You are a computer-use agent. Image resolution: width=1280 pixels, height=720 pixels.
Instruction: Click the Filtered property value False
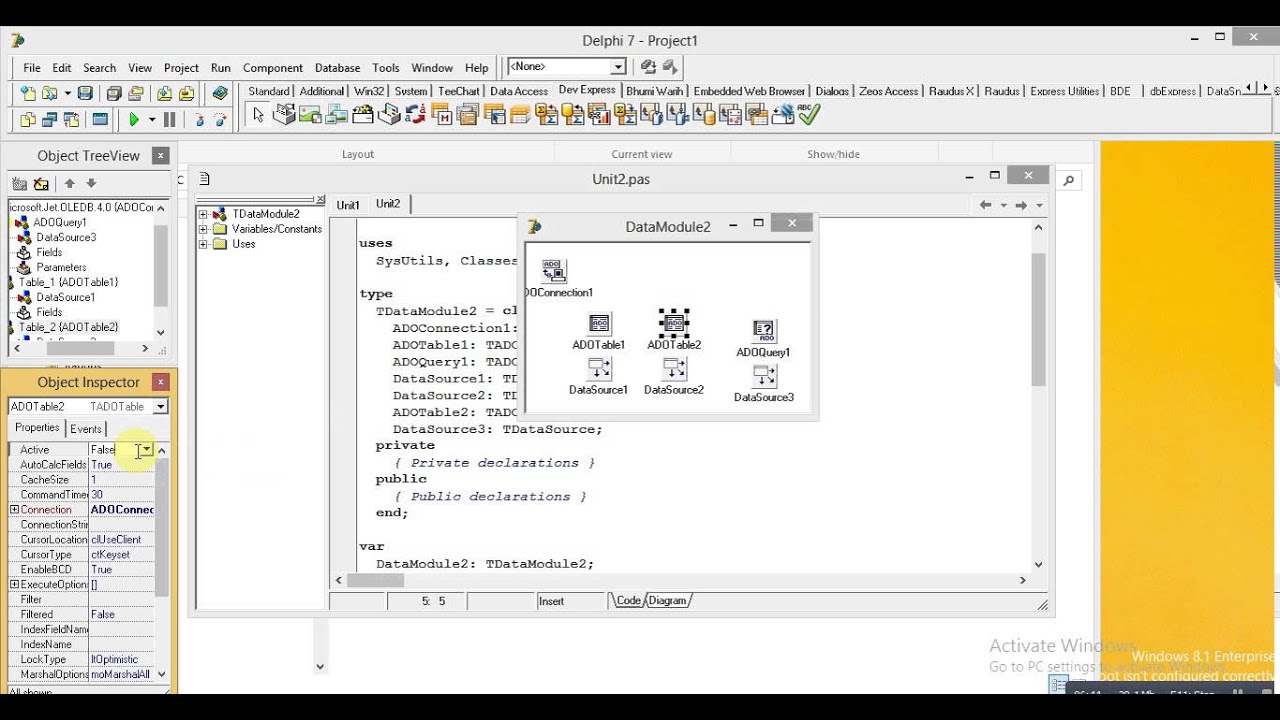tap(121, 615)
